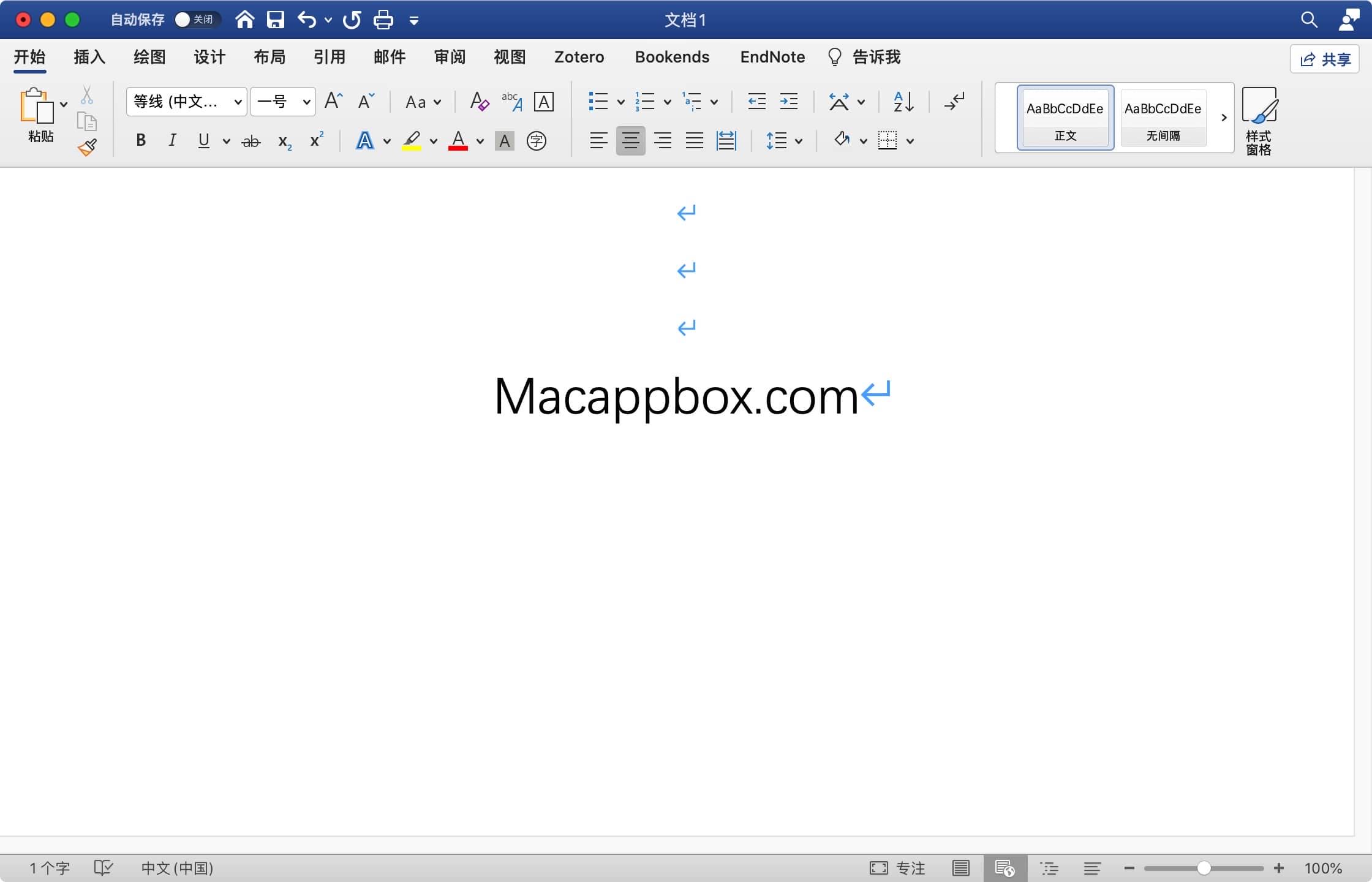
Task: Switch to focus mode via 专注 button
Action: click(x=897, y=868)
